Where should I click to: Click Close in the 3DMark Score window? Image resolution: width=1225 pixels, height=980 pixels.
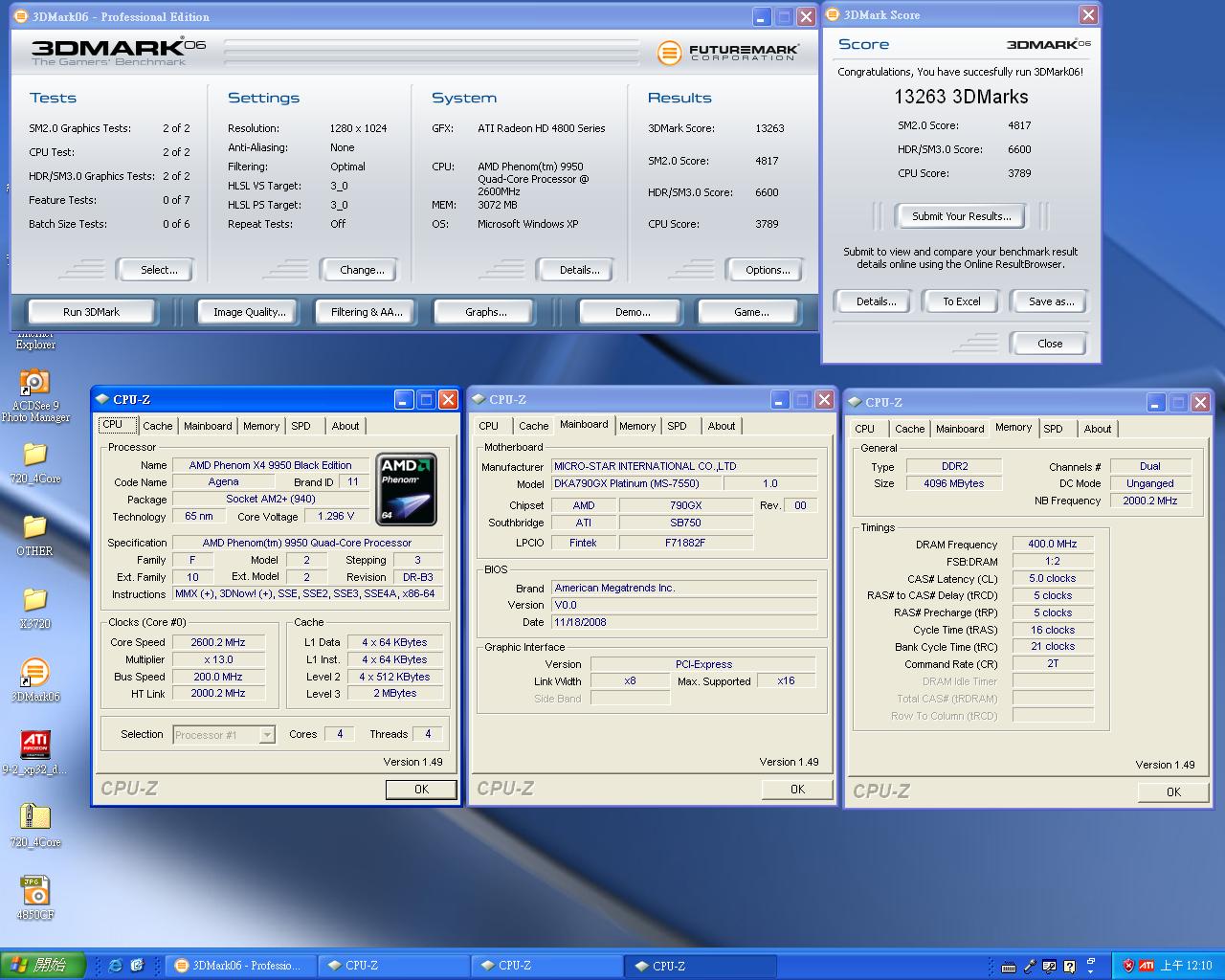click(1049, 344)
